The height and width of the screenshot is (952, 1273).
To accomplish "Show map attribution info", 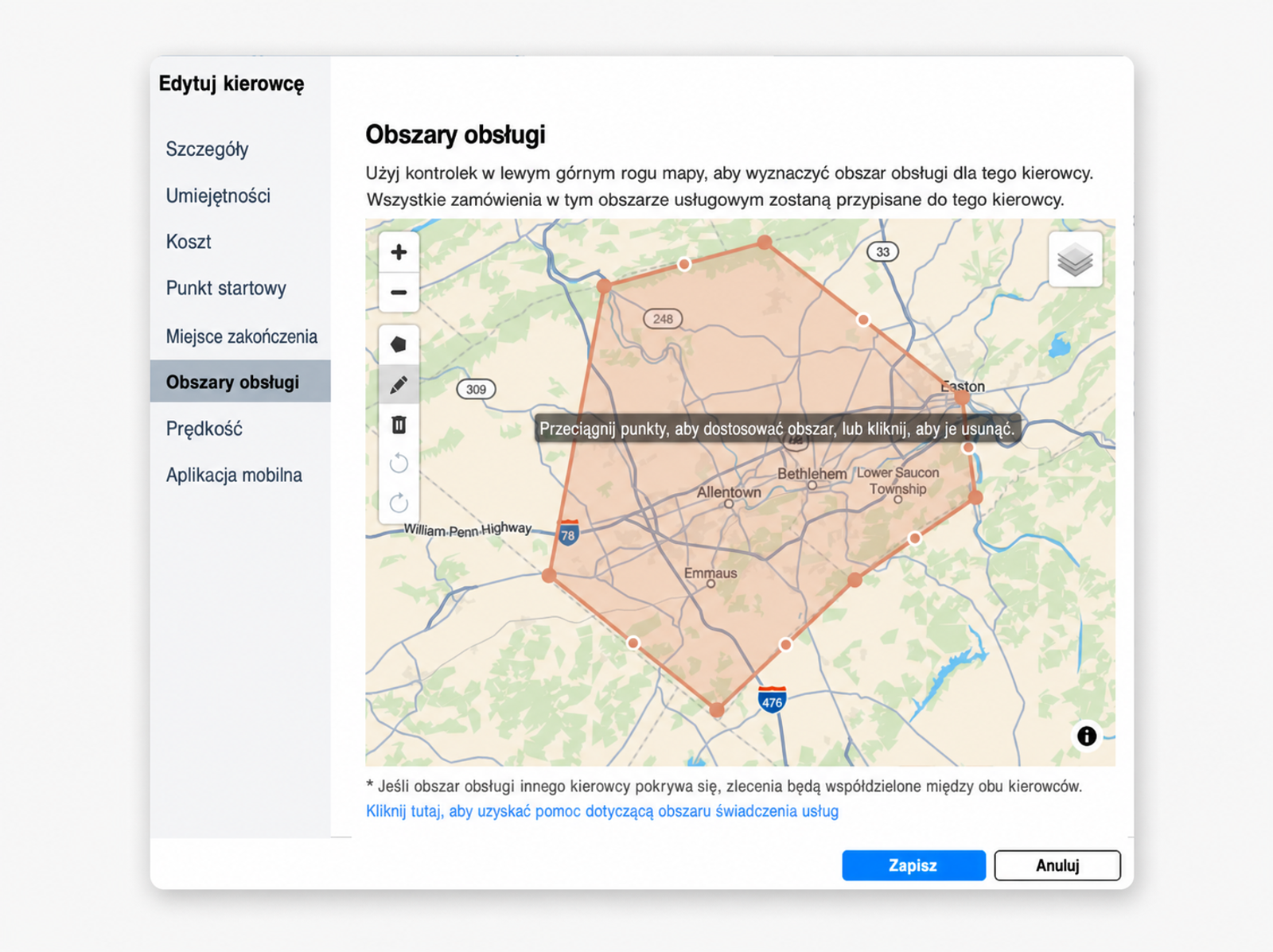I will point(1086,736).
